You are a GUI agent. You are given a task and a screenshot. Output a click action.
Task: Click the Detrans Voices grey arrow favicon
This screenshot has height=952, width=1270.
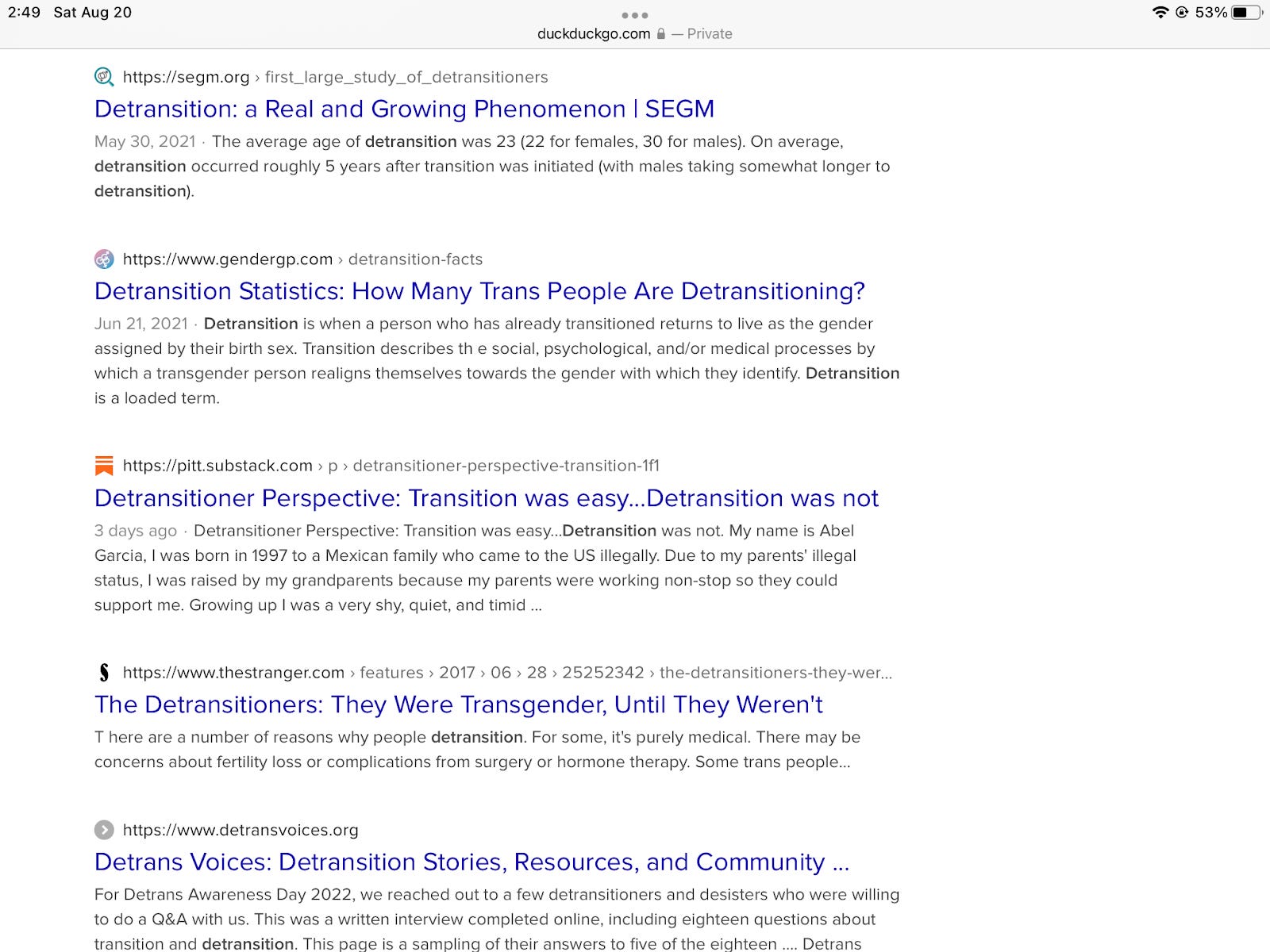pyautogui.click(x=104, y=830)
